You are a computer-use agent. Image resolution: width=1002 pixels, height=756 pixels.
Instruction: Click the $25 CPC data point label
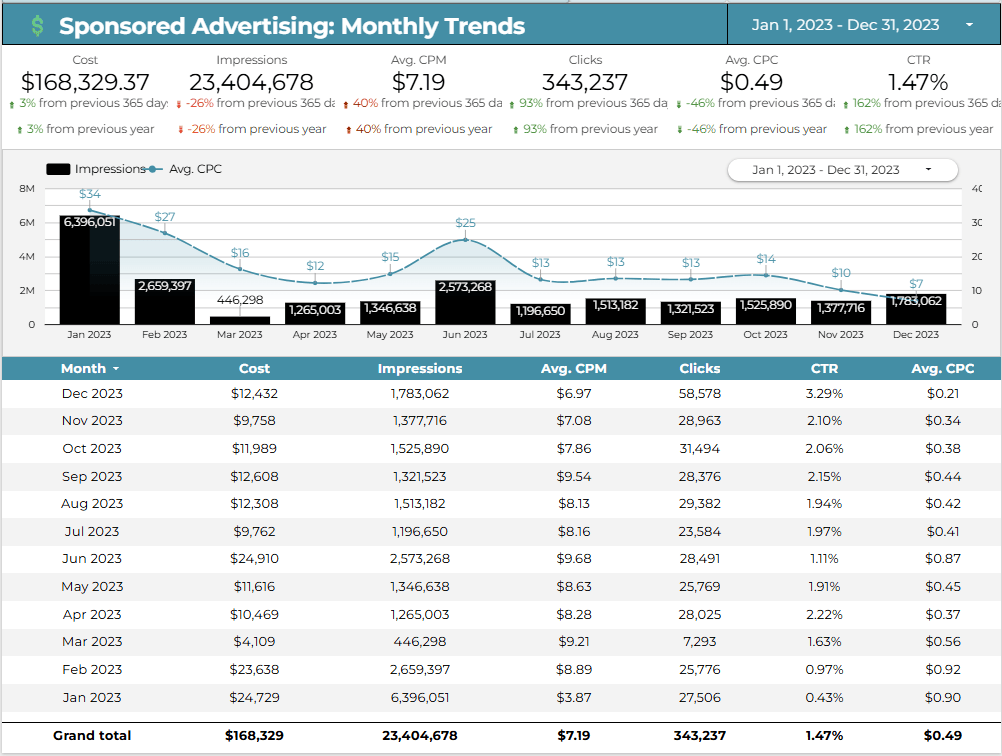point(465,223)
